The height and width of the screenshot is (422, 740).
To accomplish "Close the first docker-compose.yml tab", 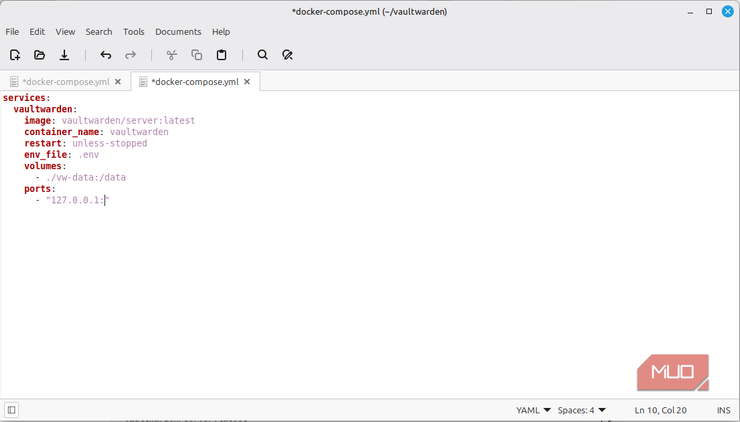I will (118, 82).
